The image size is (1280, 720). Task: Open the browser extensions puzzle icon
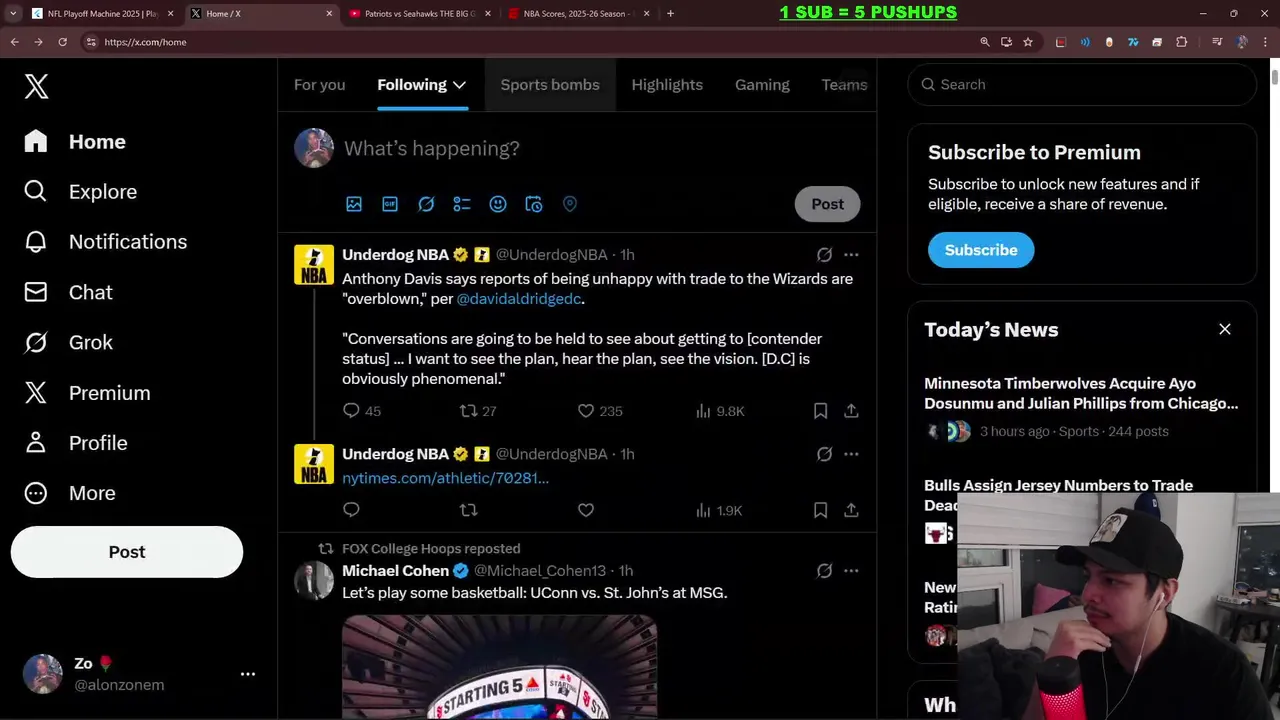[1181, 42]
